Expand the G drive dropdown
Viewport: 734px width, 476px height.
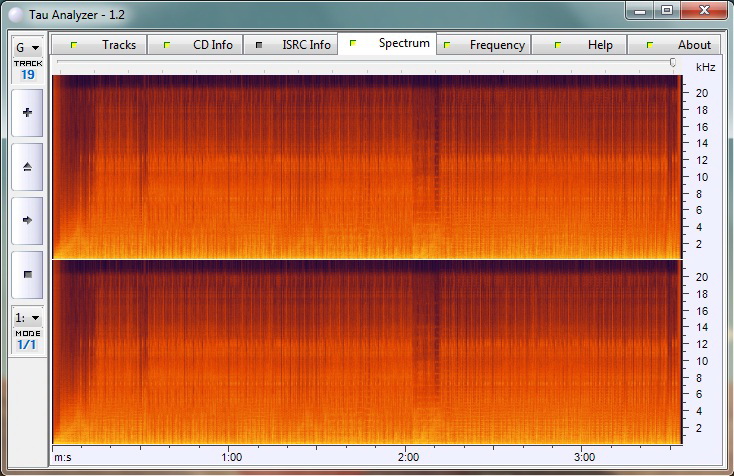point(28,48)
